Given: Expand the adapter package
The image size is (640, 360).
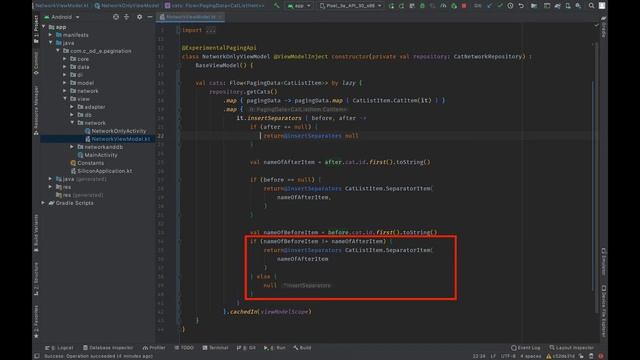Looking at the screenshot, I should 72,107.
